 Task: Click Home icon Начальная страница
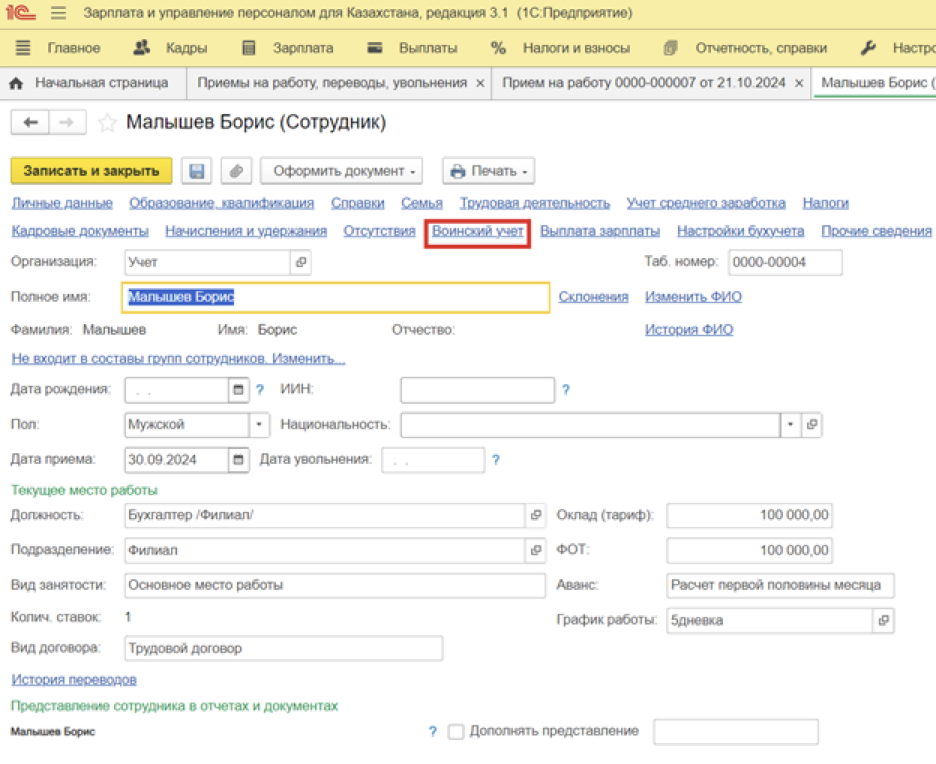16,83
